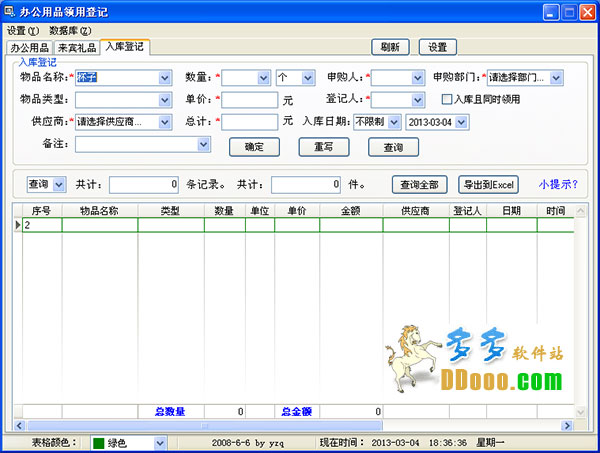This screenshot has height=453, width=600.
Task: Click the row selector arrow for row 2
Action: [18, 225]
